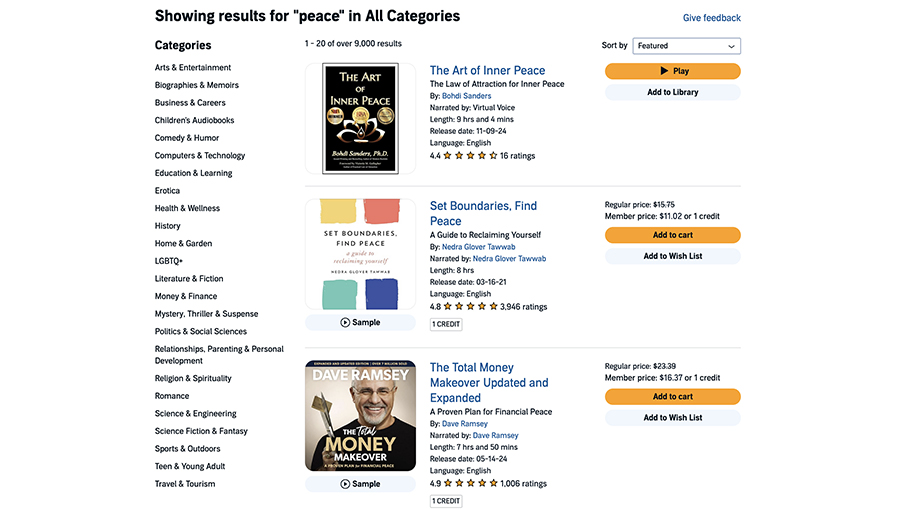Screen dimensions: 900x509
Task: Play The Art of Inner Peace audiobook
Action: 672,71
